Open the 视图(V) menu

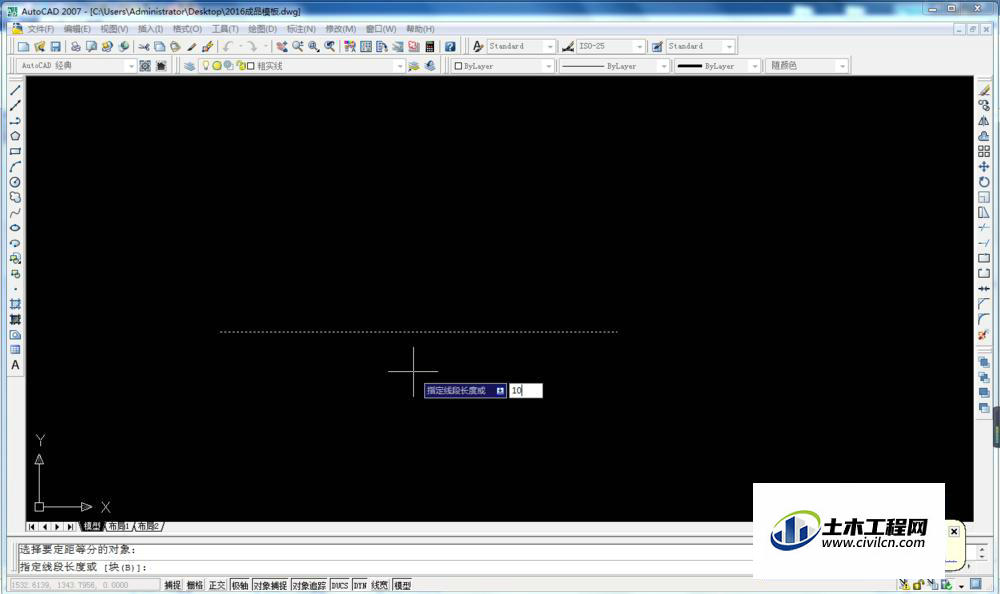pyautogui.click(x=114, y=29)
